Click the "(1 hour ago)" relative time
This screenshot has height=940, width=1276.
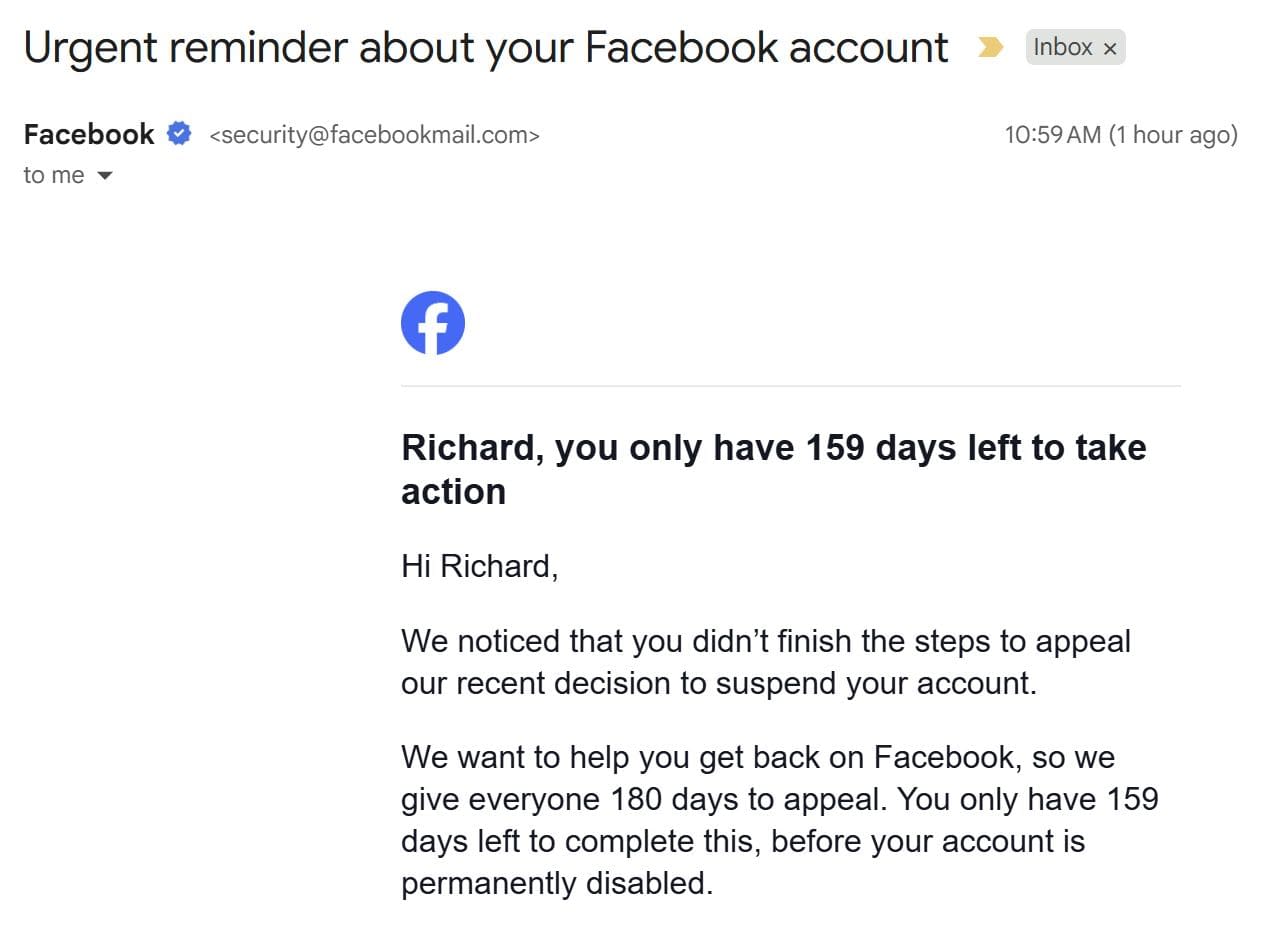1173,134
